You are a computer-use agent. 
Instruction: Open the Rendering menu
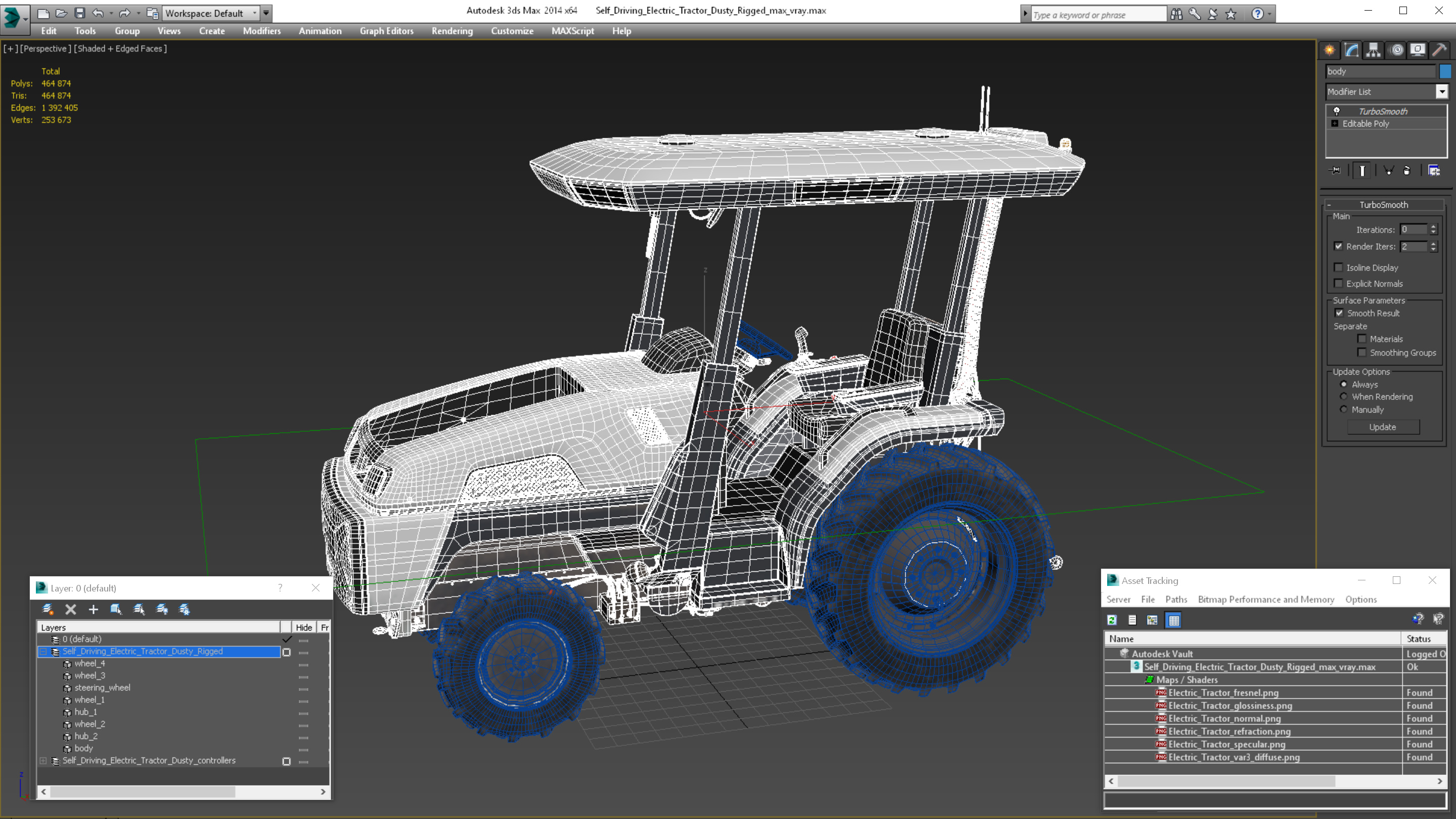451,31
